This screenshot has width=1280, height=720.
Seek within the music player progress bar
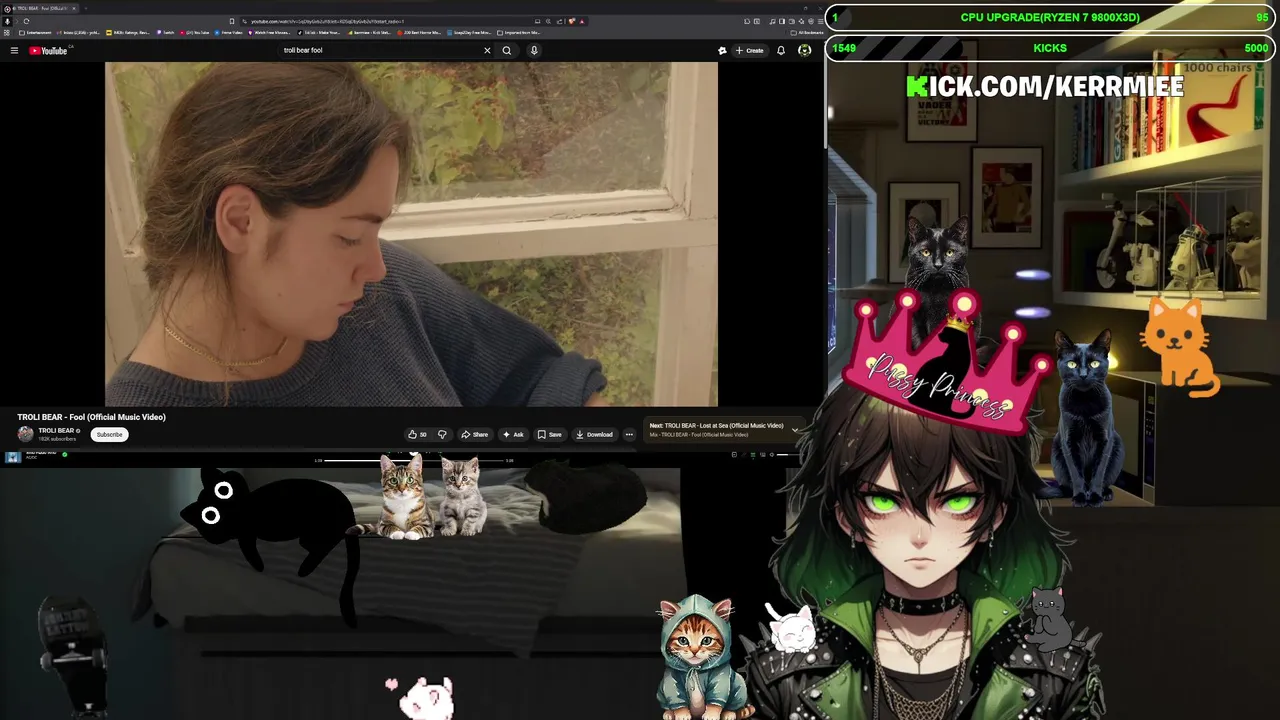pos(415,460)
